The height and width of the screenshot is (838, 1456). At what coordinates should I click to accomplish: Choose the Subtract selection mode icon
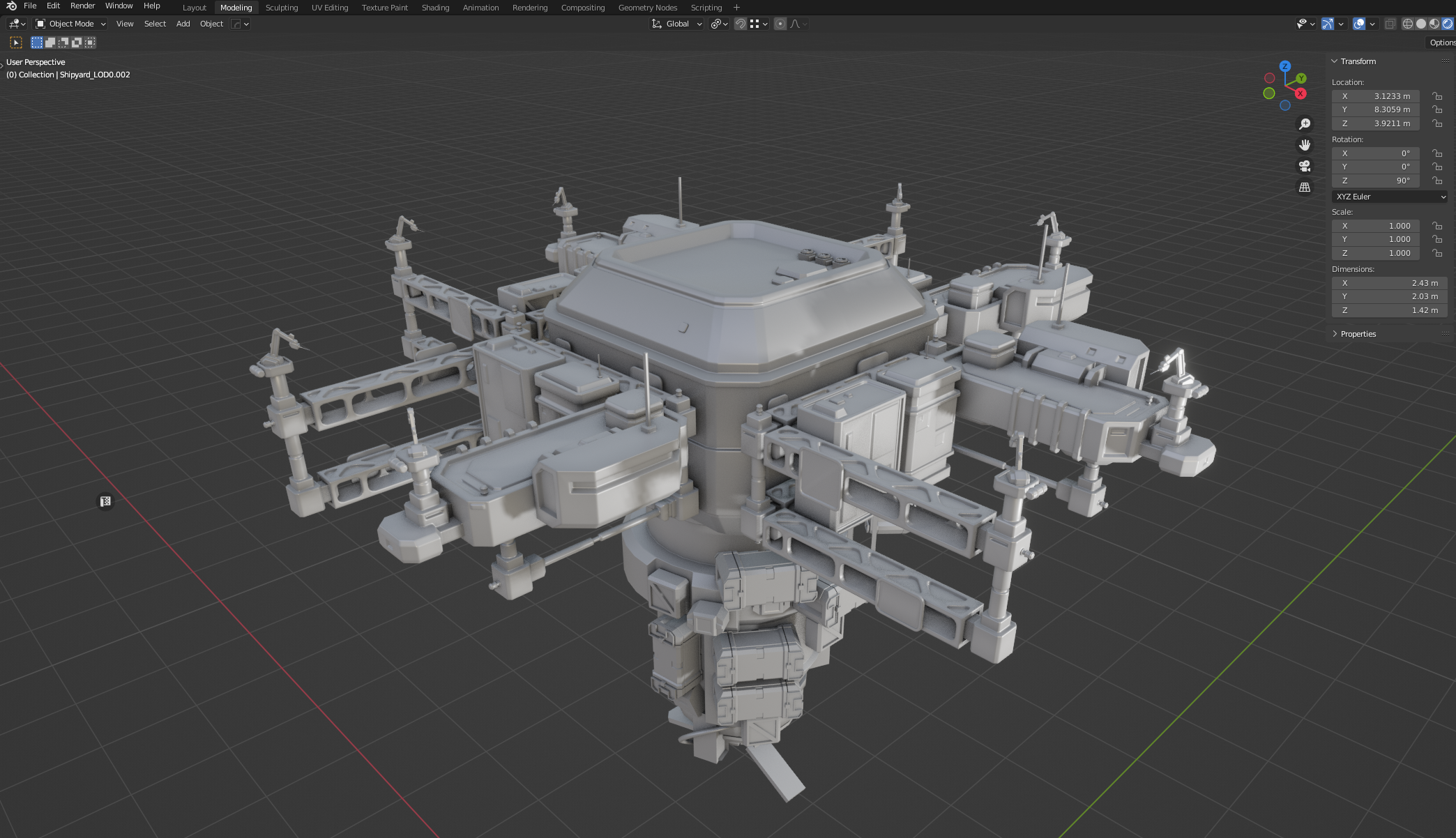[63, 43]
